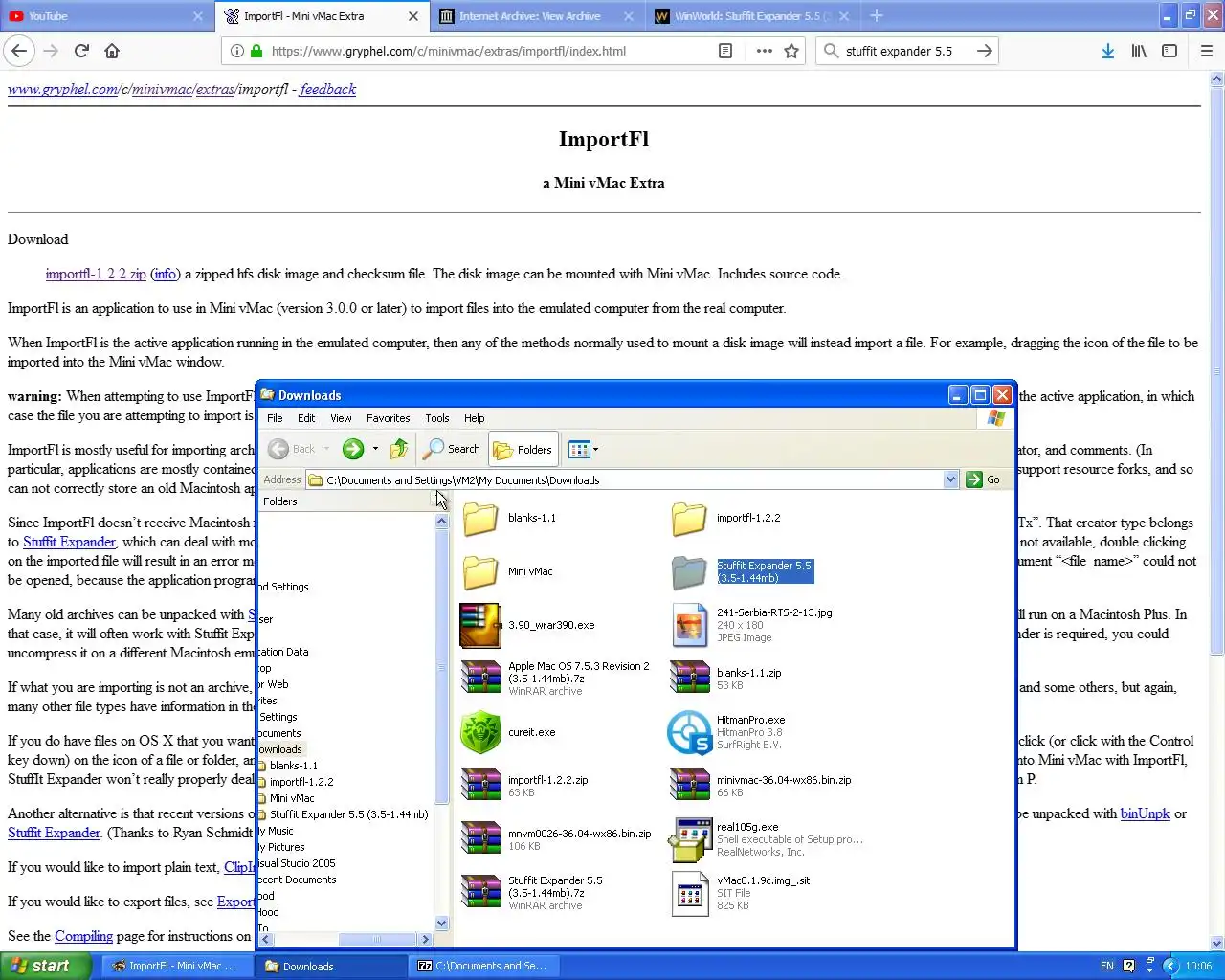1225x980 pixels.
Task: Open Search in the Downloads window
Action: (x=452, y=449)
